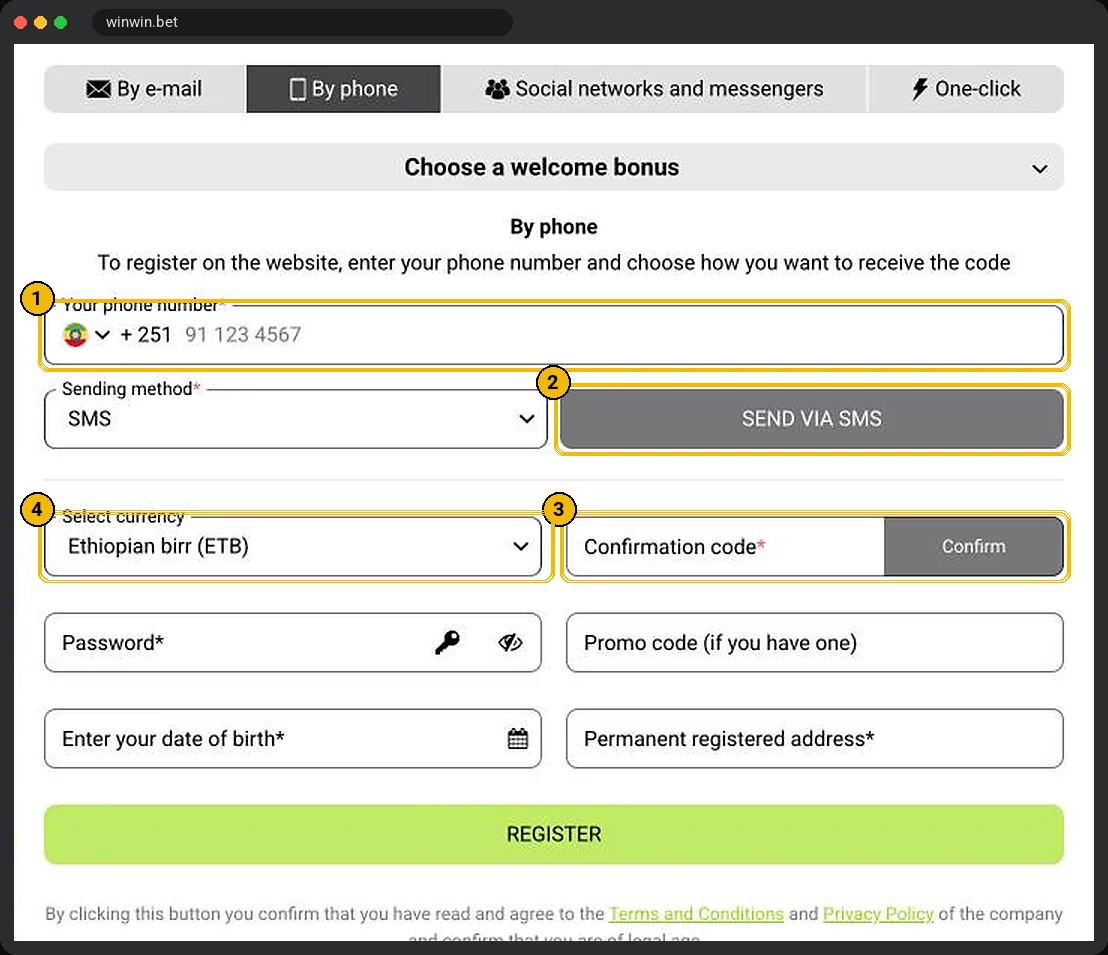1108x955 pixels.
Task: Click the SEND VIA SMS button
Action: pos(812,418)
